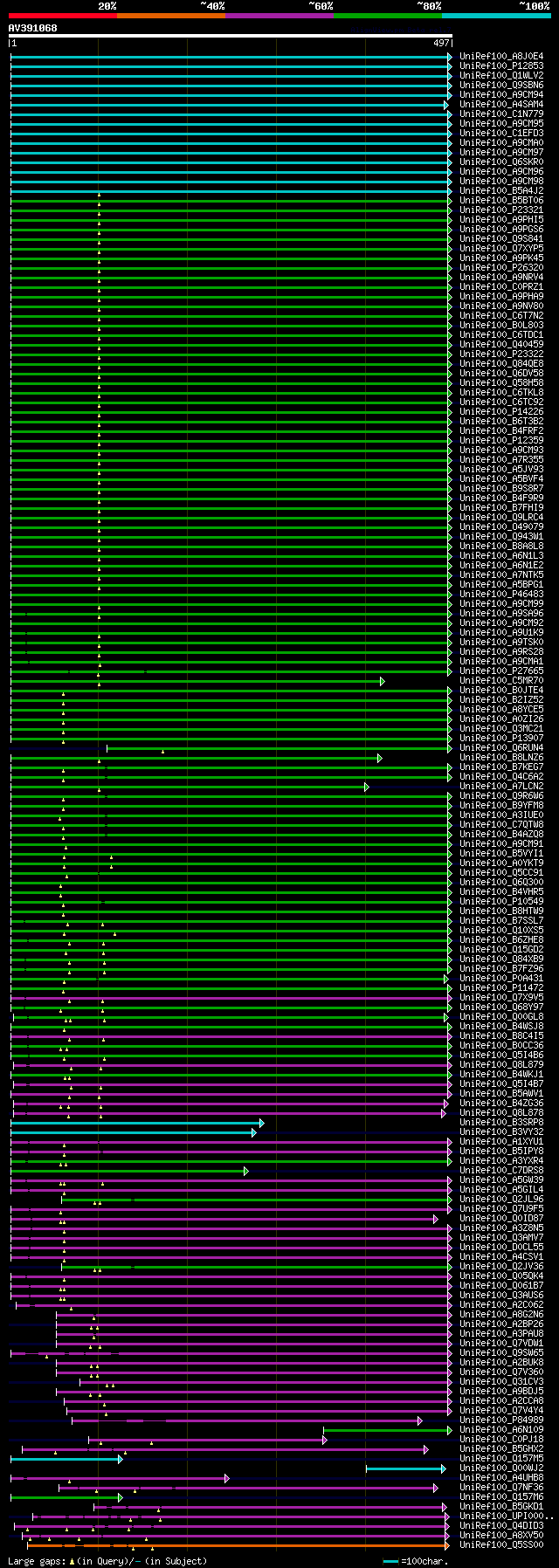
Task: Select label UniRef100_D0CL55
Action: [501, 1248]
